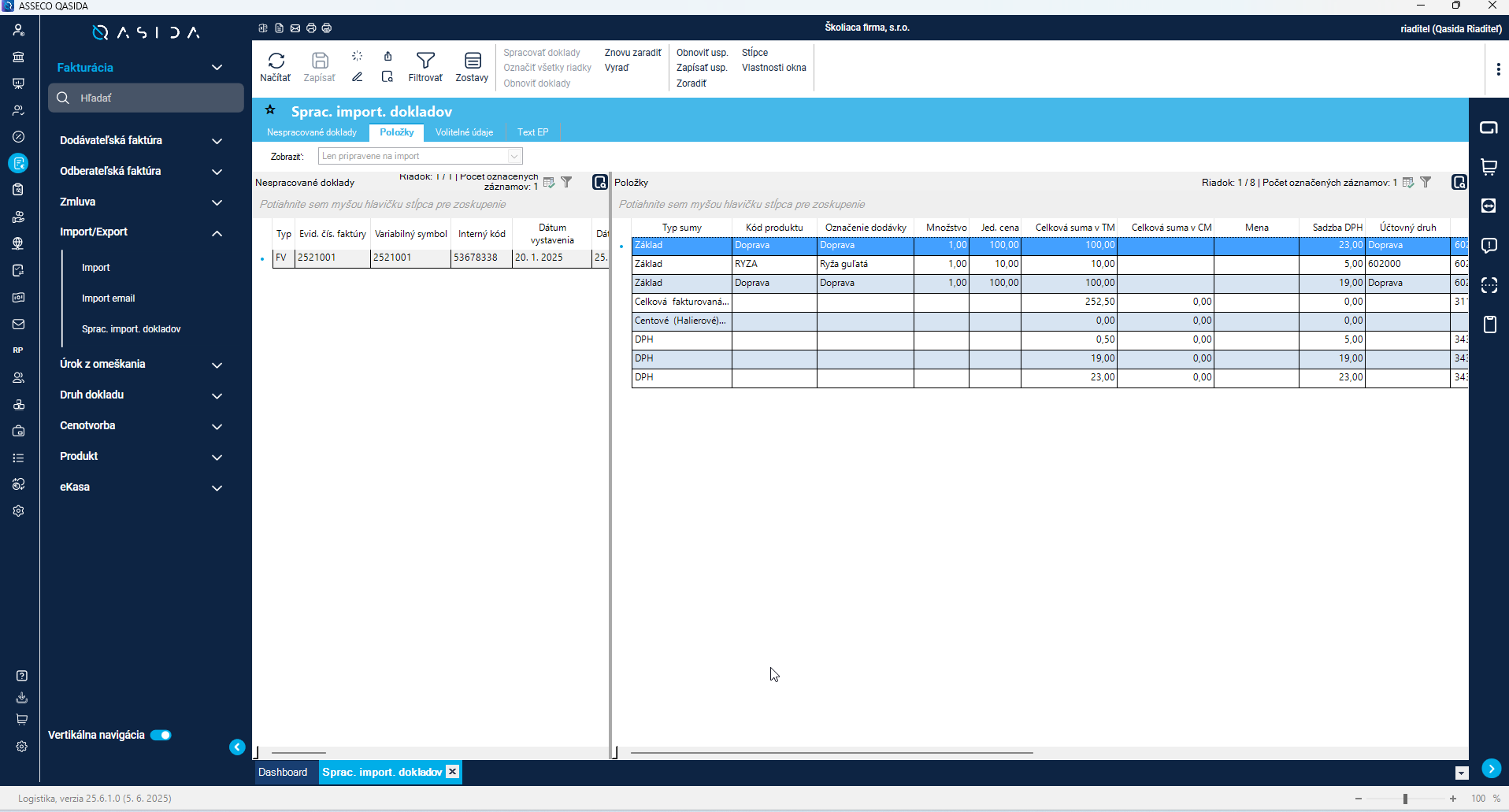Click Obnoviť usp. command

point(702,53)
